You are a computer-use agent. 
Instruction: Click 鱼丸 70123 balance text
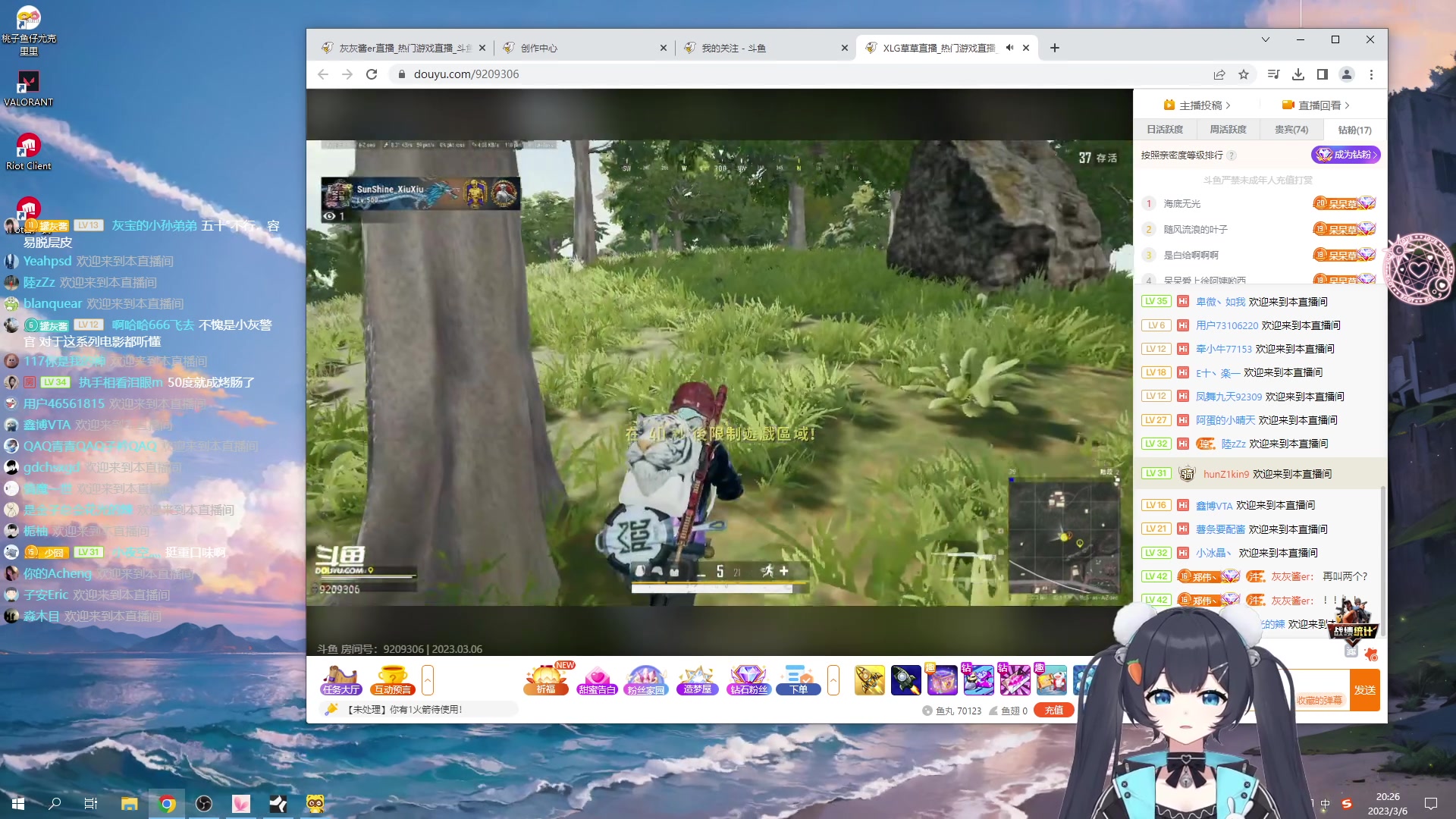pos(952,711)
